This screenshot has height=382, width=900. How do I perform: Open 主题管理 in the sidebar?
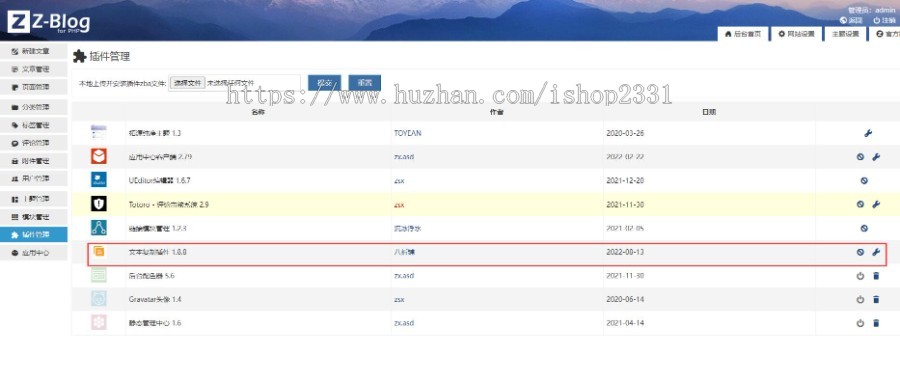point(34,199)
